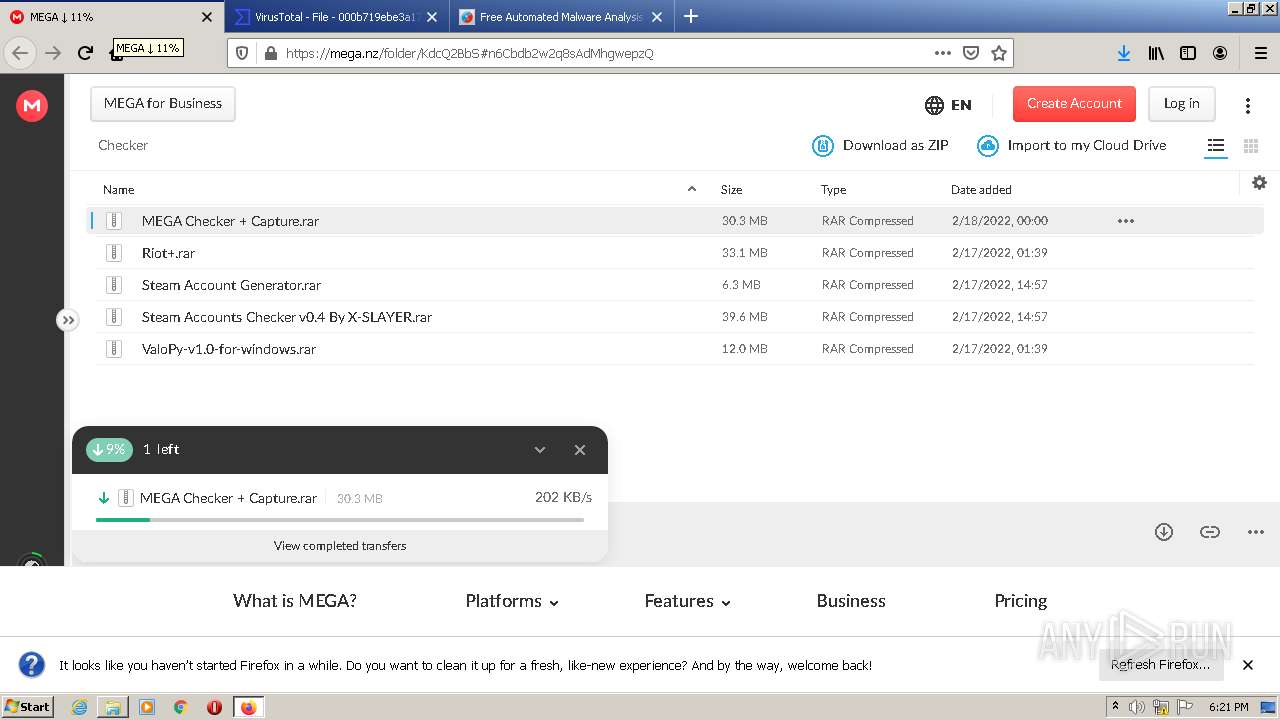Open the Pricing menu item
Image resolution: width=1280 pixels, height=720 pixels.
1021,601
